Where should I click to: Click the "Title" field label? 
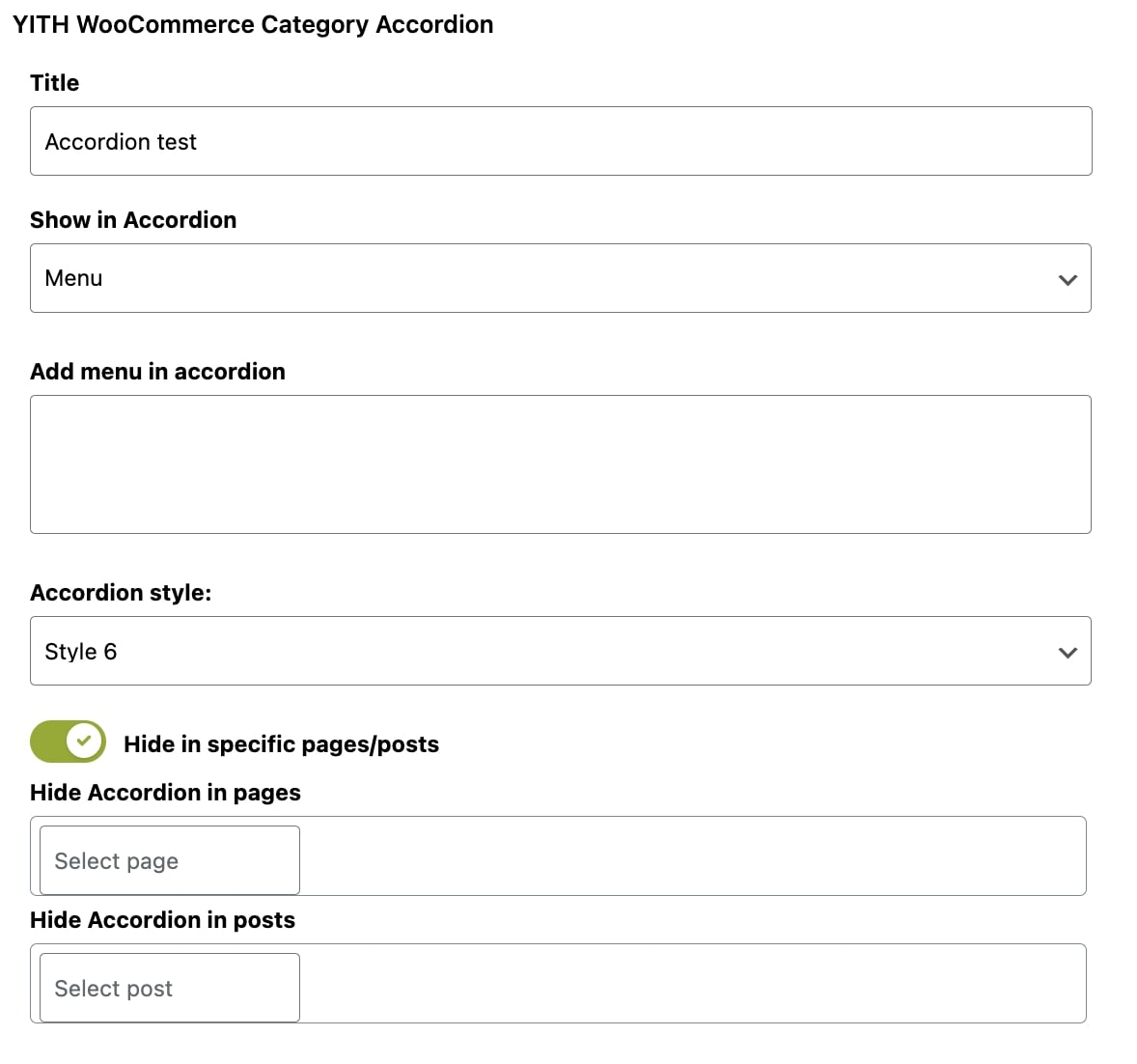pos(54,83)
